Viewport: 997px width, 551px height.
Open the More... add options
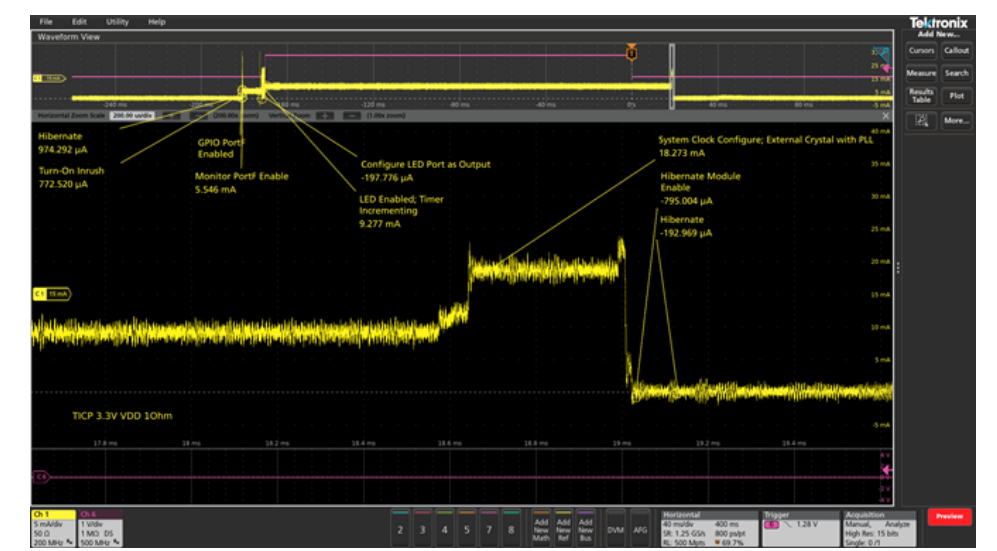[x=956, y=121]
